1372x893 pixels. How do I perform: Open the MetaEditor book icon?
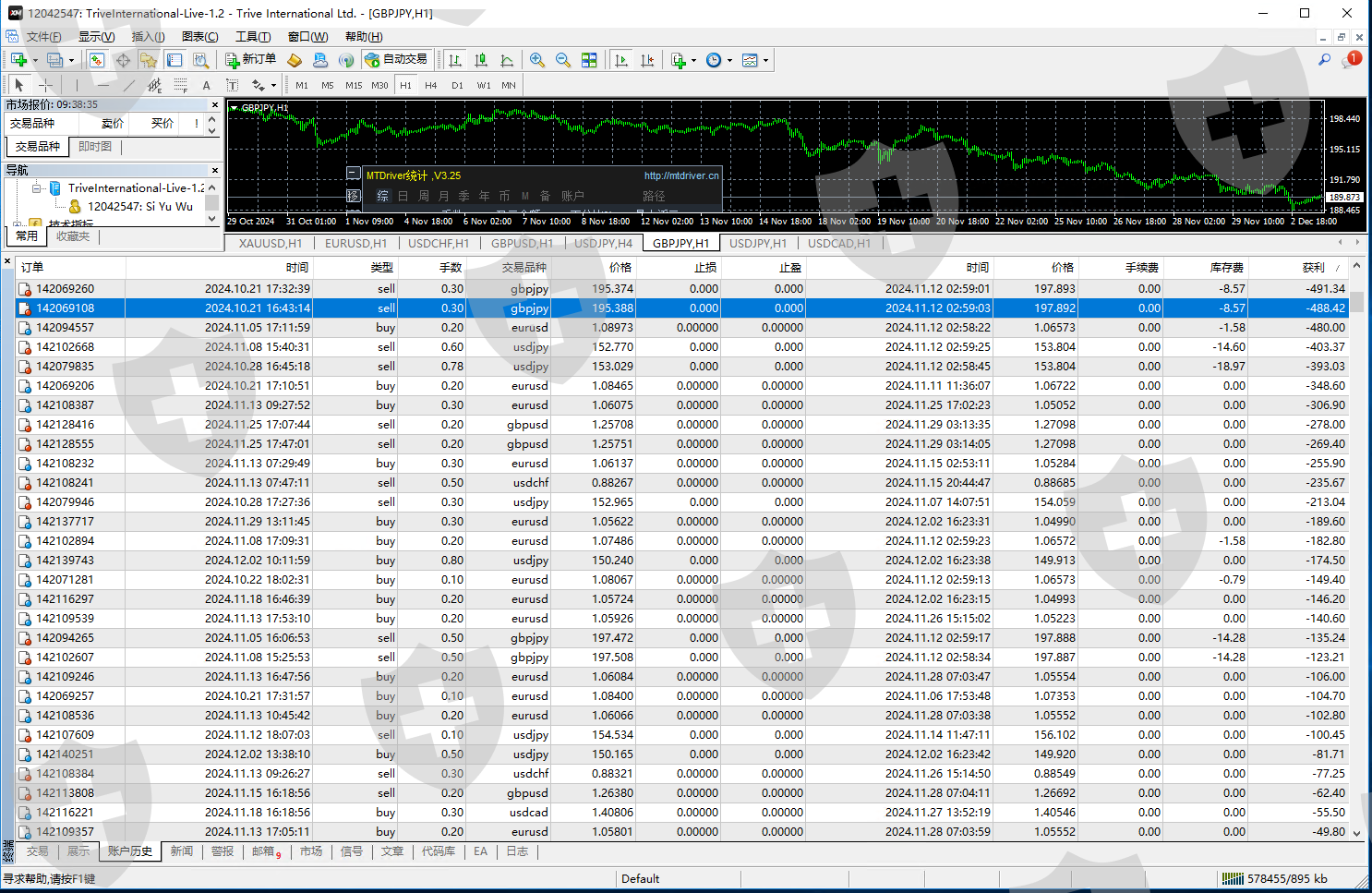295,60
